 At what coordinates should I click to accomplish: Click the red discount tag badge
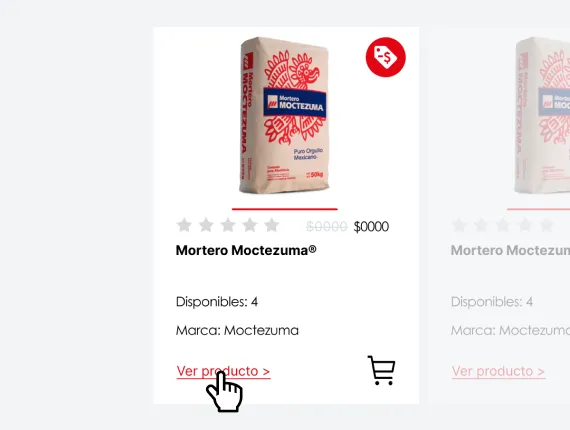386,57
